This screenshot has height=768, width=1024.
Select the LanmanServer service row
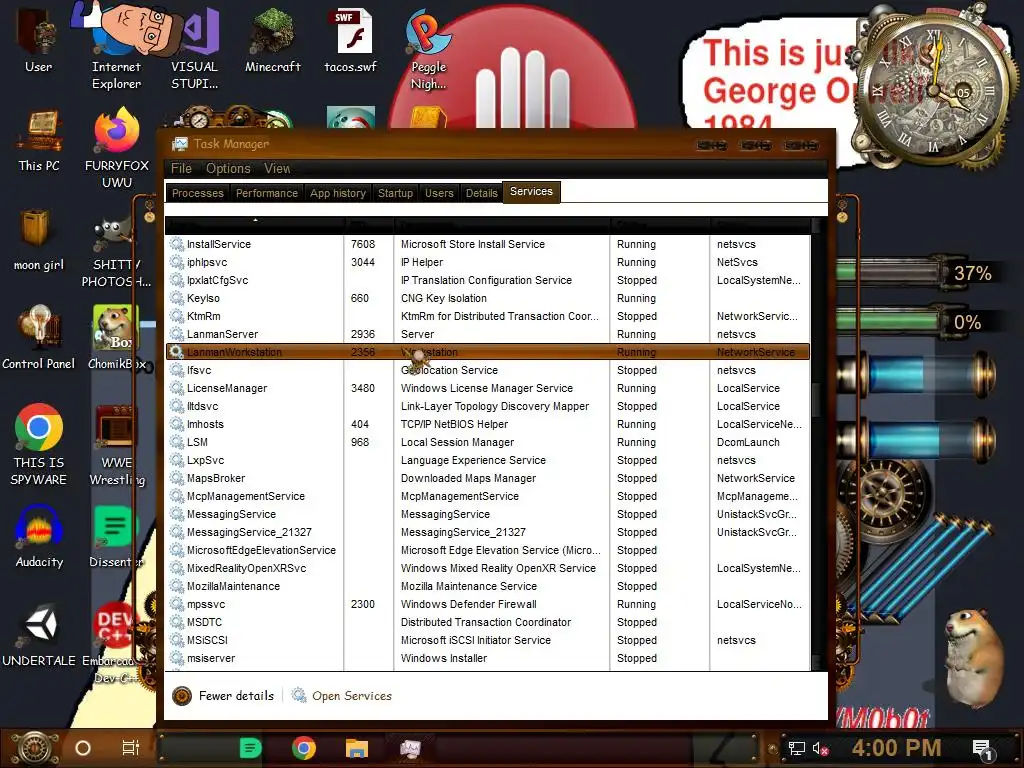(488, 334)
